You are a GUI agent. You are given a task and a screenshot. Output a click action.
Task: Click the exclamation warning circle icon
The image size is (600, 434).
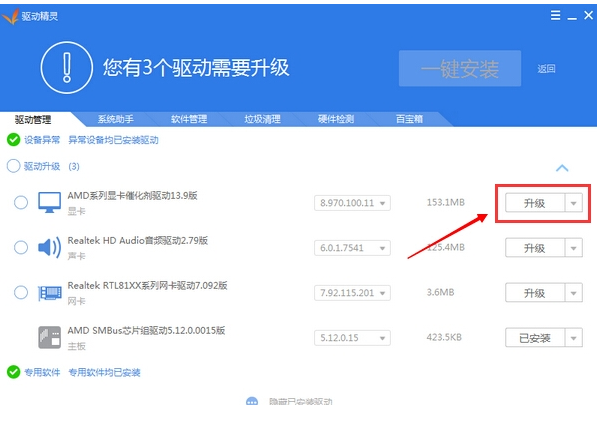(x=67, y=68)
